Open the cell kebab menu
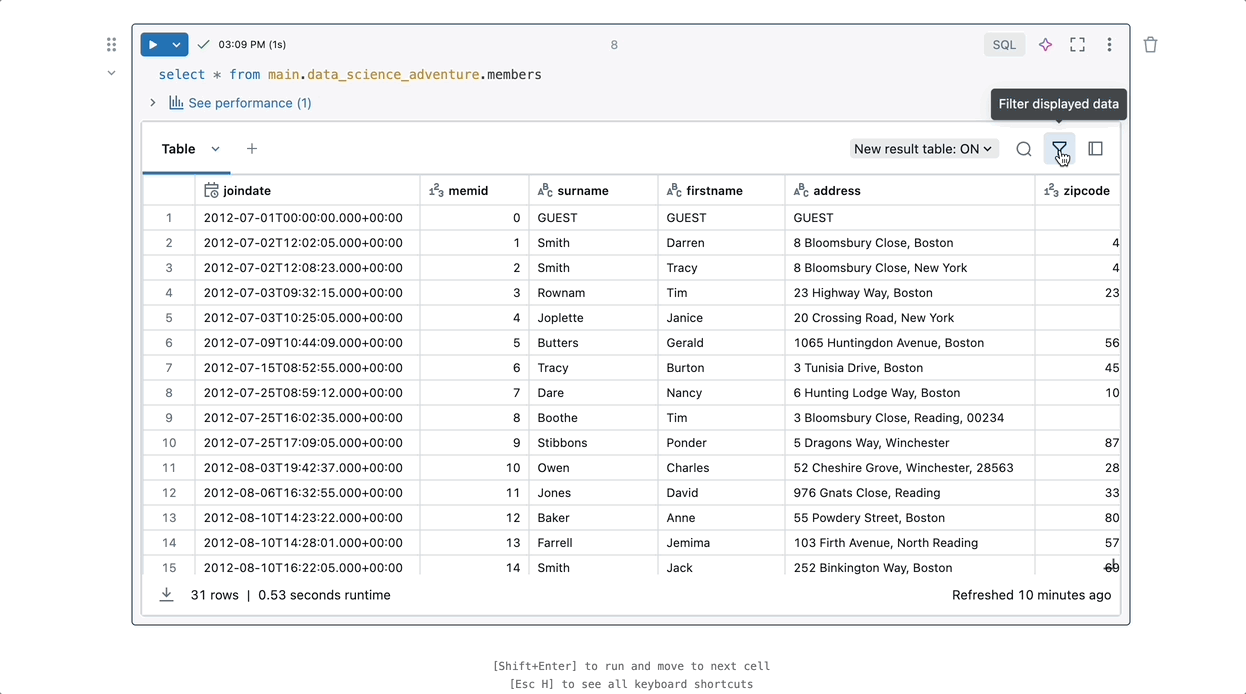This screenshot has width=1246, height=694. click(x=1109, y=45)
